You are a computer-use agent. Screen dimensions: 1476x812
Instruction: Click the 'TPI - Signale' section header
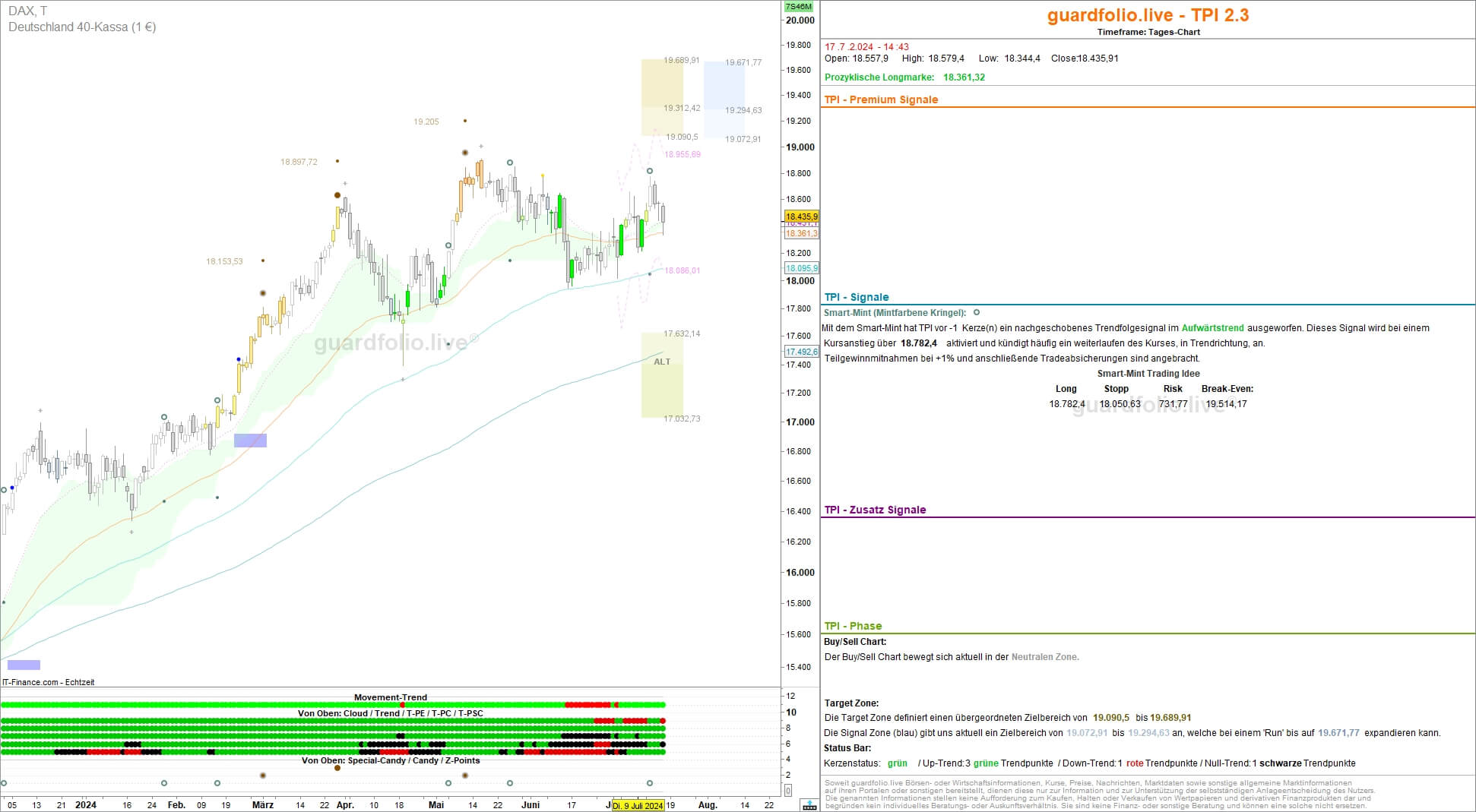click(x=857, y=297)
